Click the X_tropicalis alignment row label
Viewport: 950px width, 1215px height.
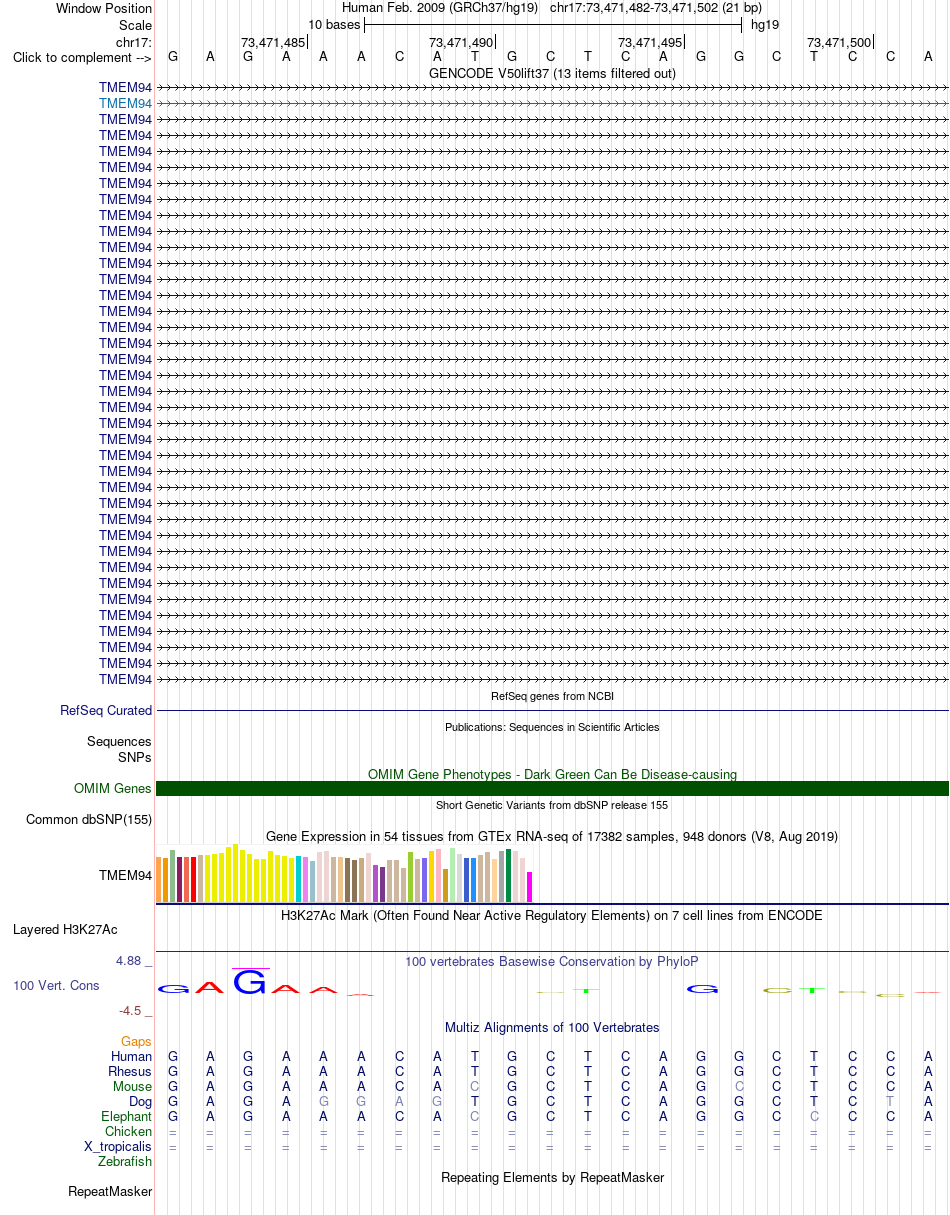[118, 1146]
